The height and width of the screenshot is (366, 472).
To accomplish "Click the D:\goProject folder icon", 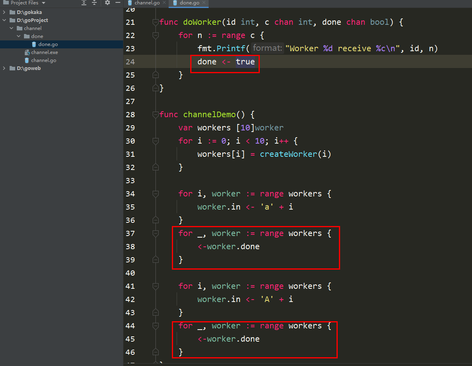I will point(12,20).
